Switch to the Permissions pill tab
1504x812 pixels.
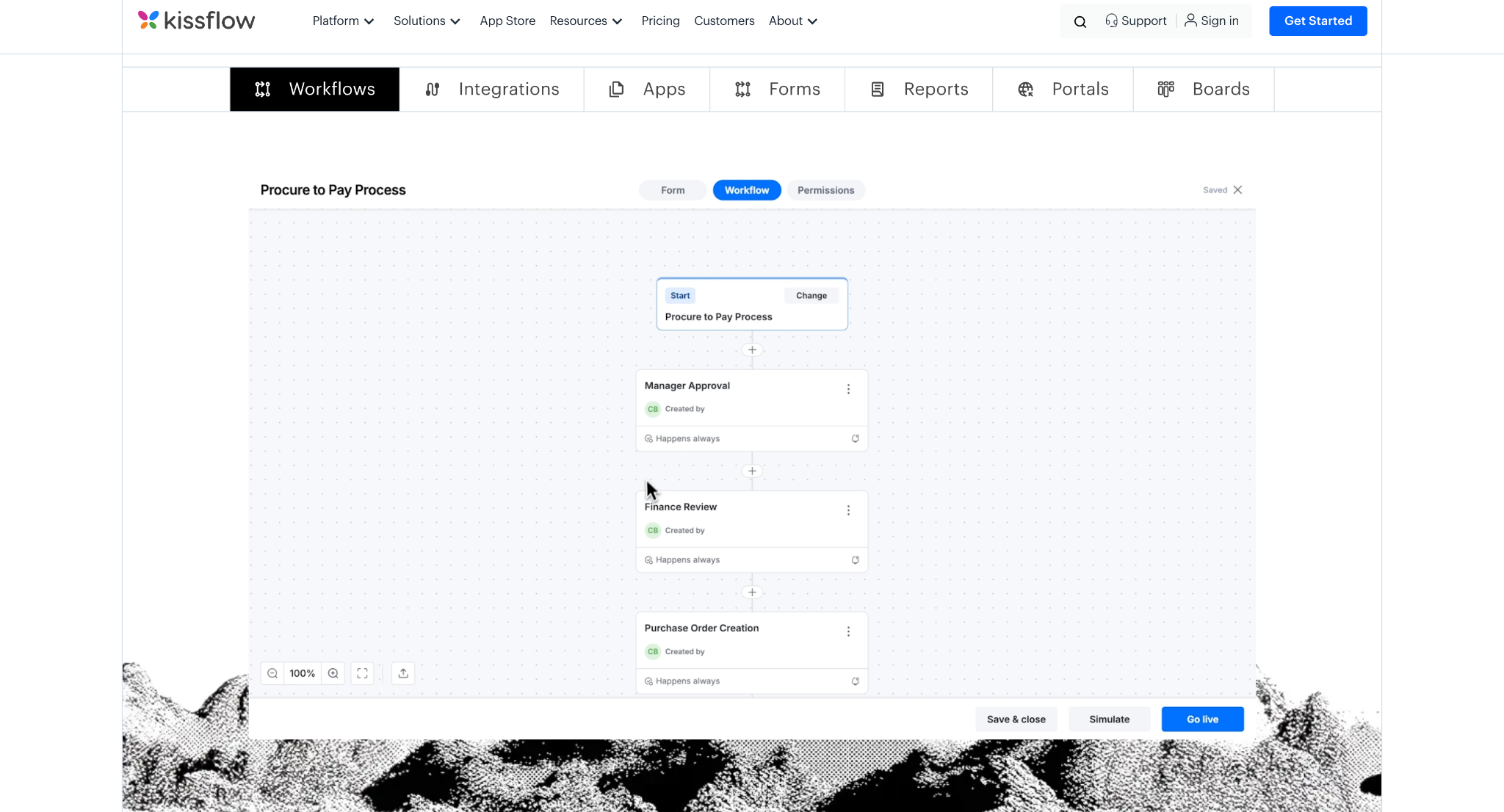(x=826, y=190)
